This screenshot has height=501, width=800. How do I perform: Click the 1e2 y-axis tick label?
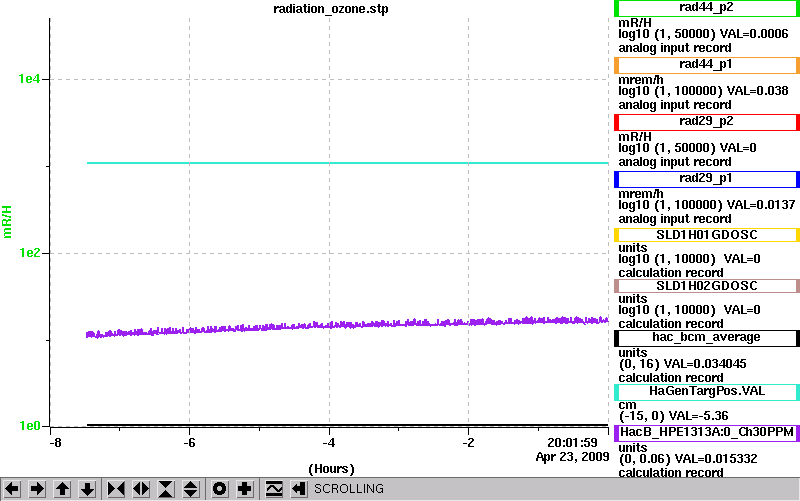pos(29,253)
